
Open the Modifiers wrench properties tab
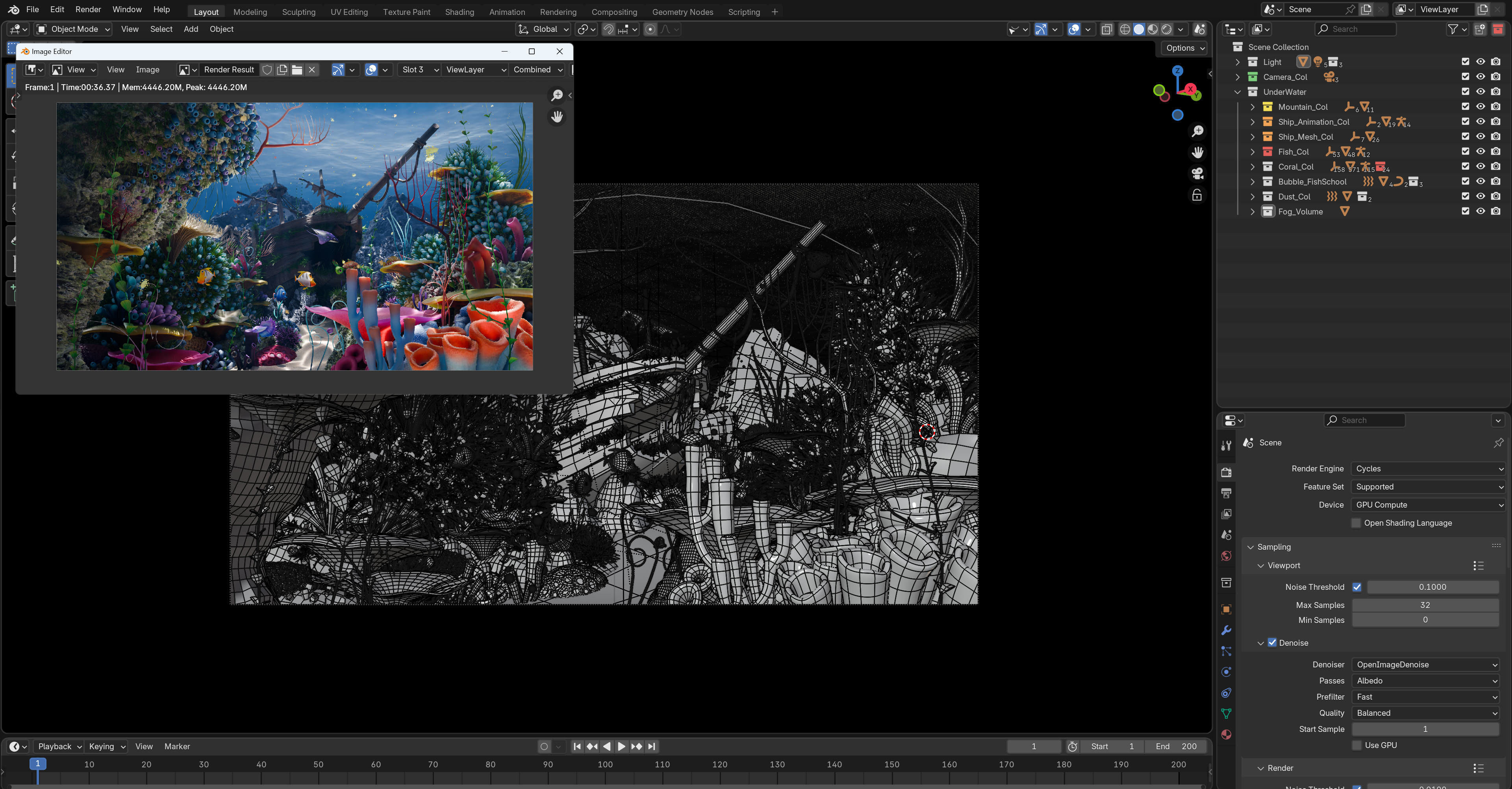[x=1226, y=631]
